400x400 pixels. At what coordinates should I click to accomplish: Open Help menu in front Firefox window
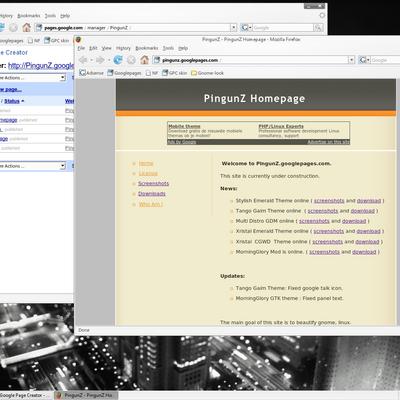point(183,48)
